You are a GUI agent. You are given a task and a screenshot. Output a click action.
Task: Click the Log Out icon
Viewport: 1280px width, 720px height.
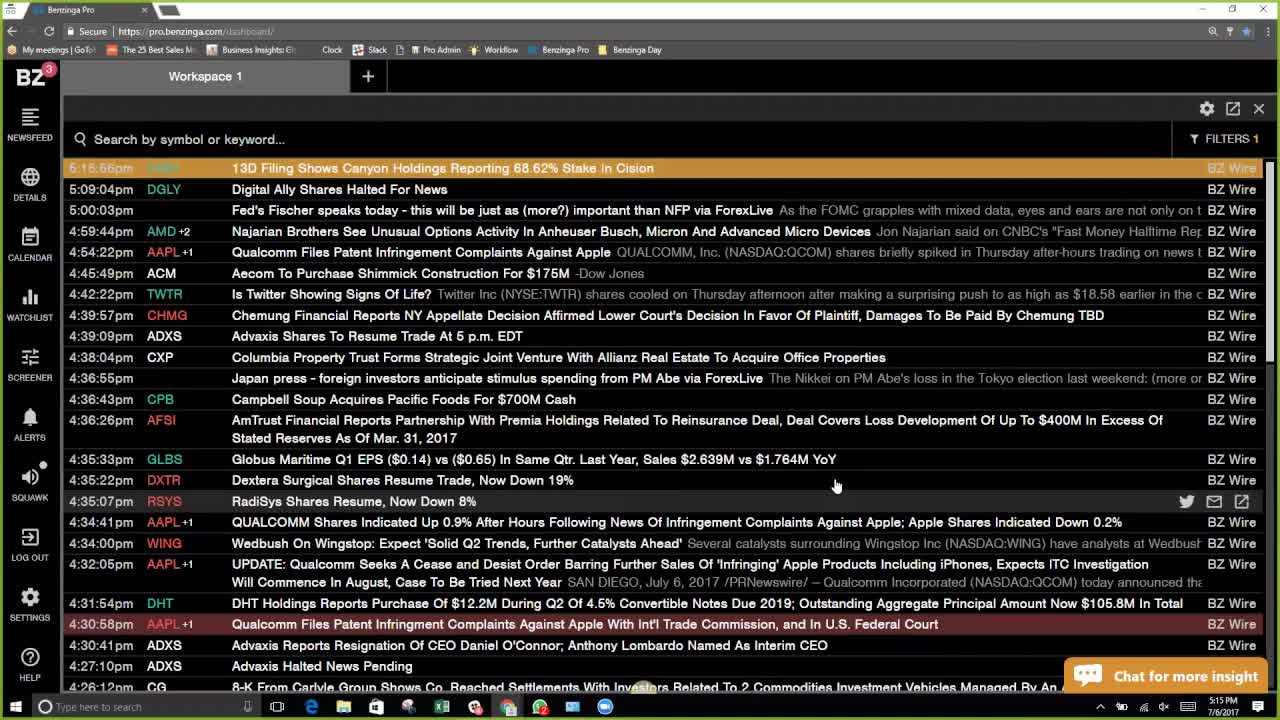(30, 544)
